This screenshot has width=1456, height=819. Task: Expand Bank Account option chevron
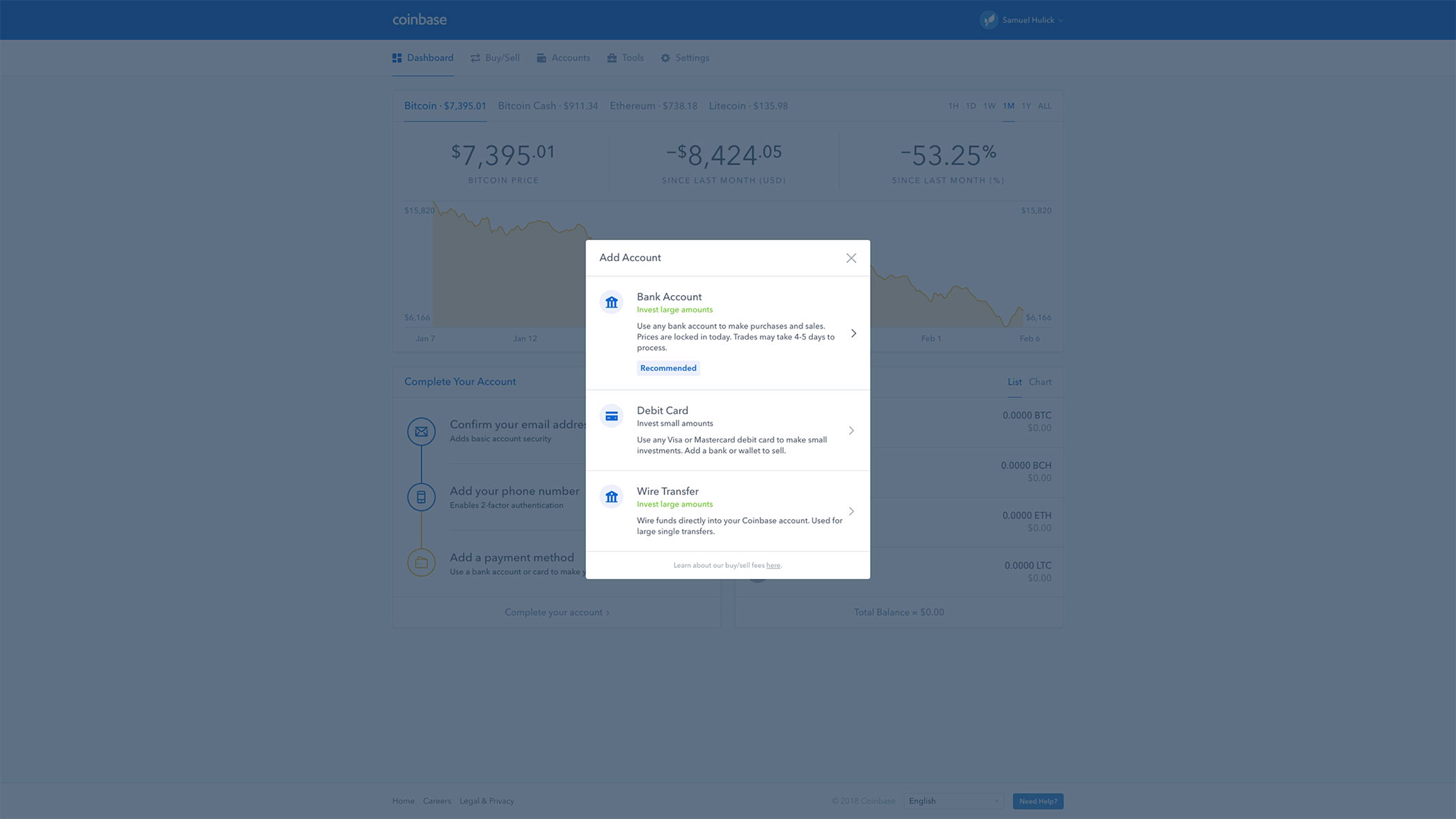(x=853, y=333)
